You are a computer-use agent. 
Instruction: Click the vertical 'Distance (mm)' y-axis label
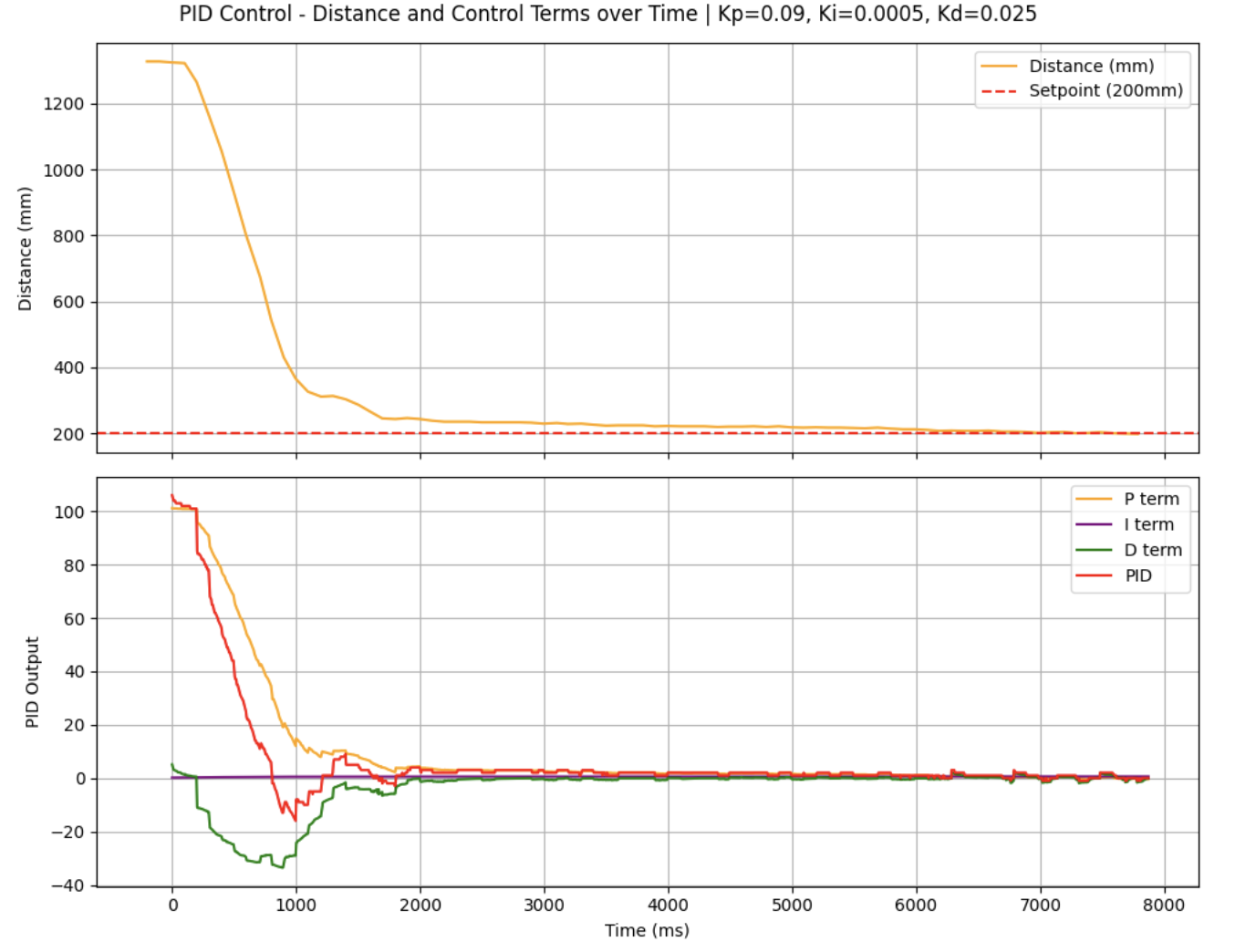pos(26,249)
